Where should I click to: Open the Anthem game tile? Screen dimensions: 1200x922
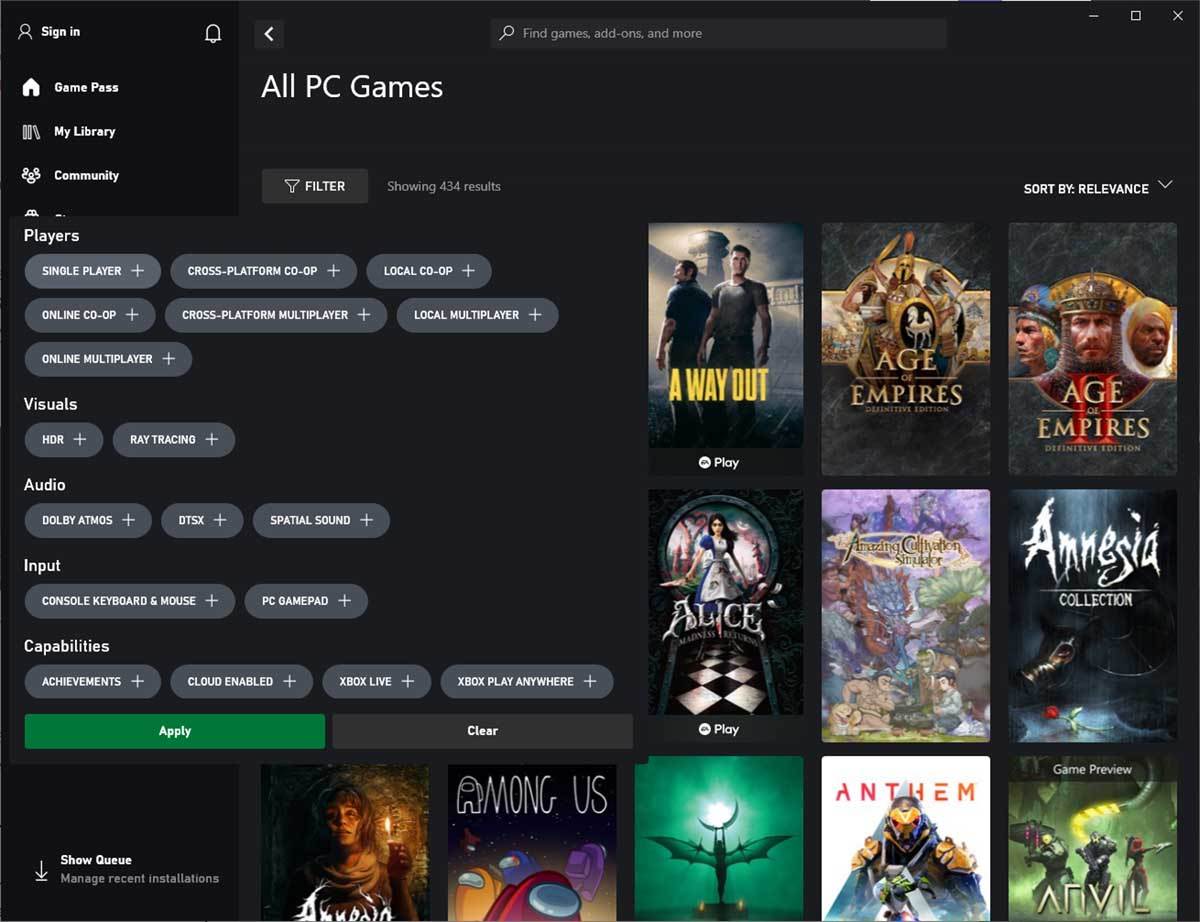(x=905, y=840)
